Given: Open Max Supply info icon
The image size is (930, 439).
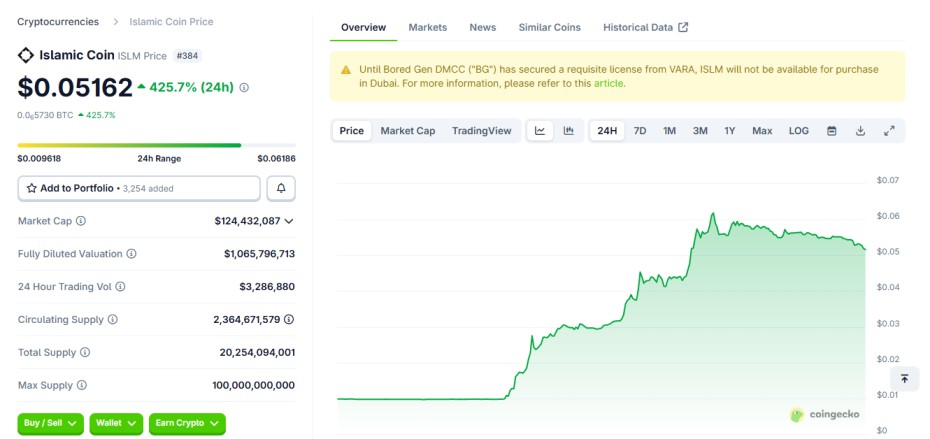Looking at the screenshot, I should tap(82, 386).
